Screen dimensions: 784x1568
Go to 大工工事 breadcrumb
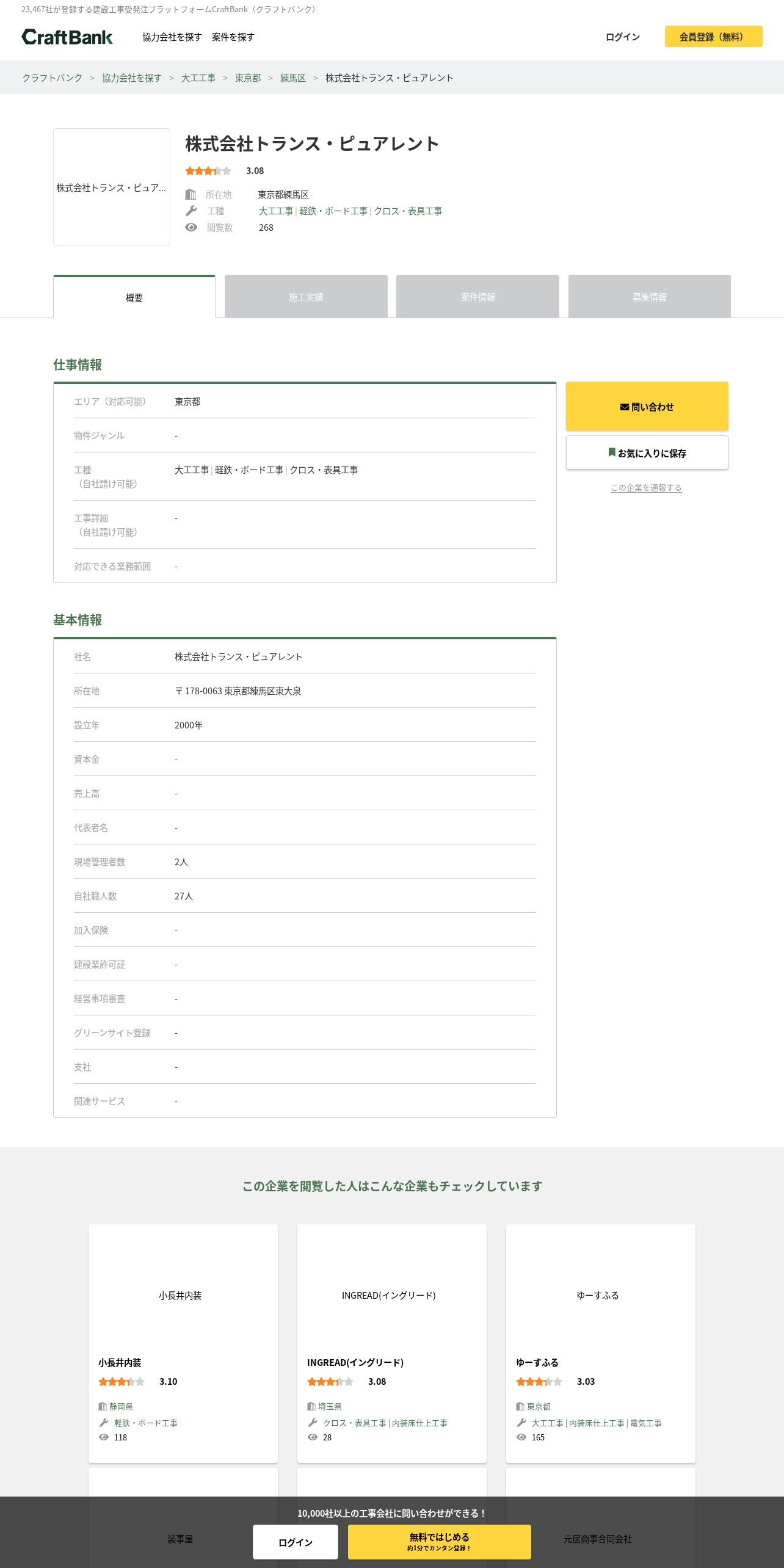(198, 78)
